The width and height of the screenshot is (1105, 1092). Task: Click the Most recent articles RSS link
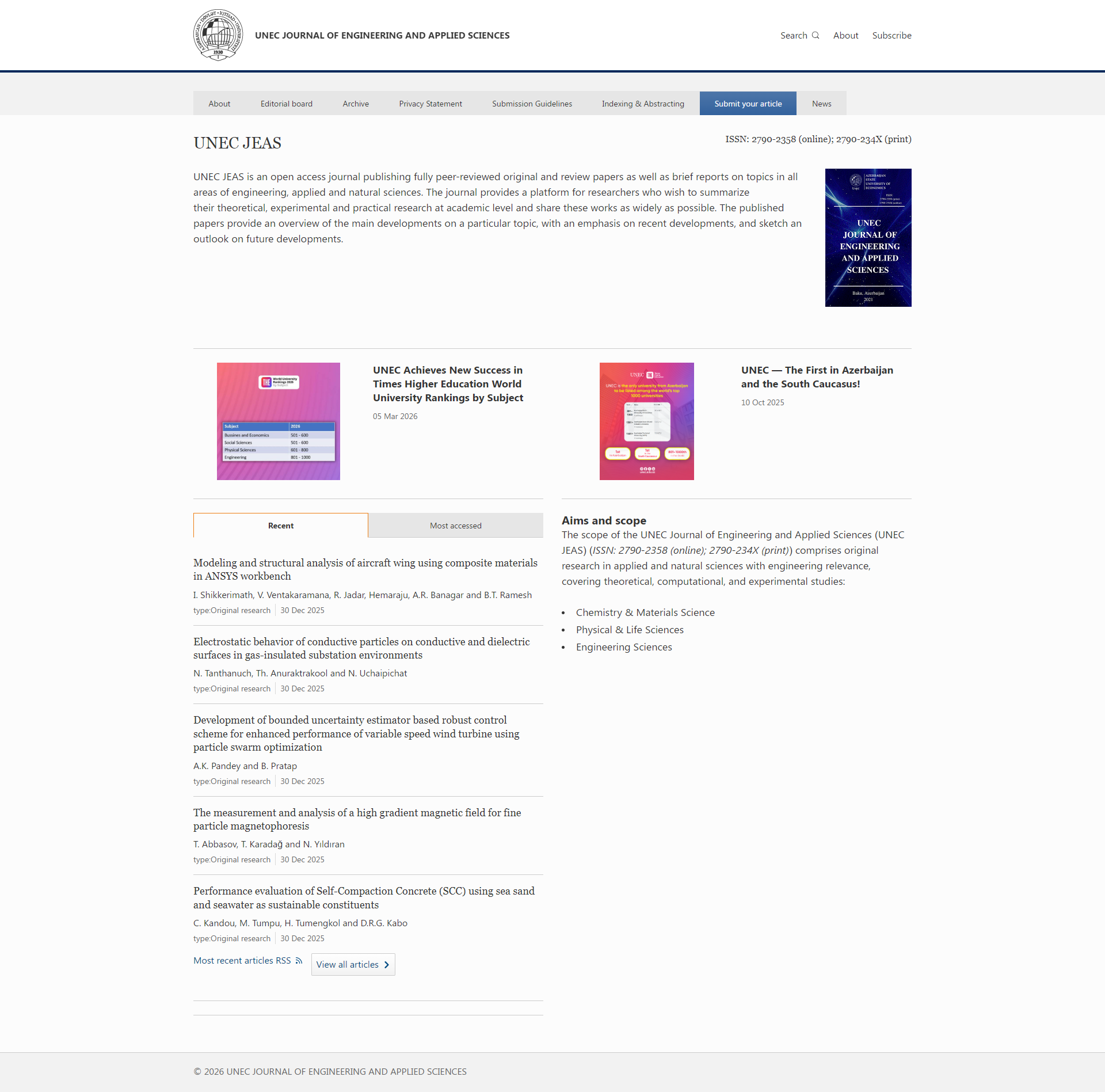(x=242, y=961)
